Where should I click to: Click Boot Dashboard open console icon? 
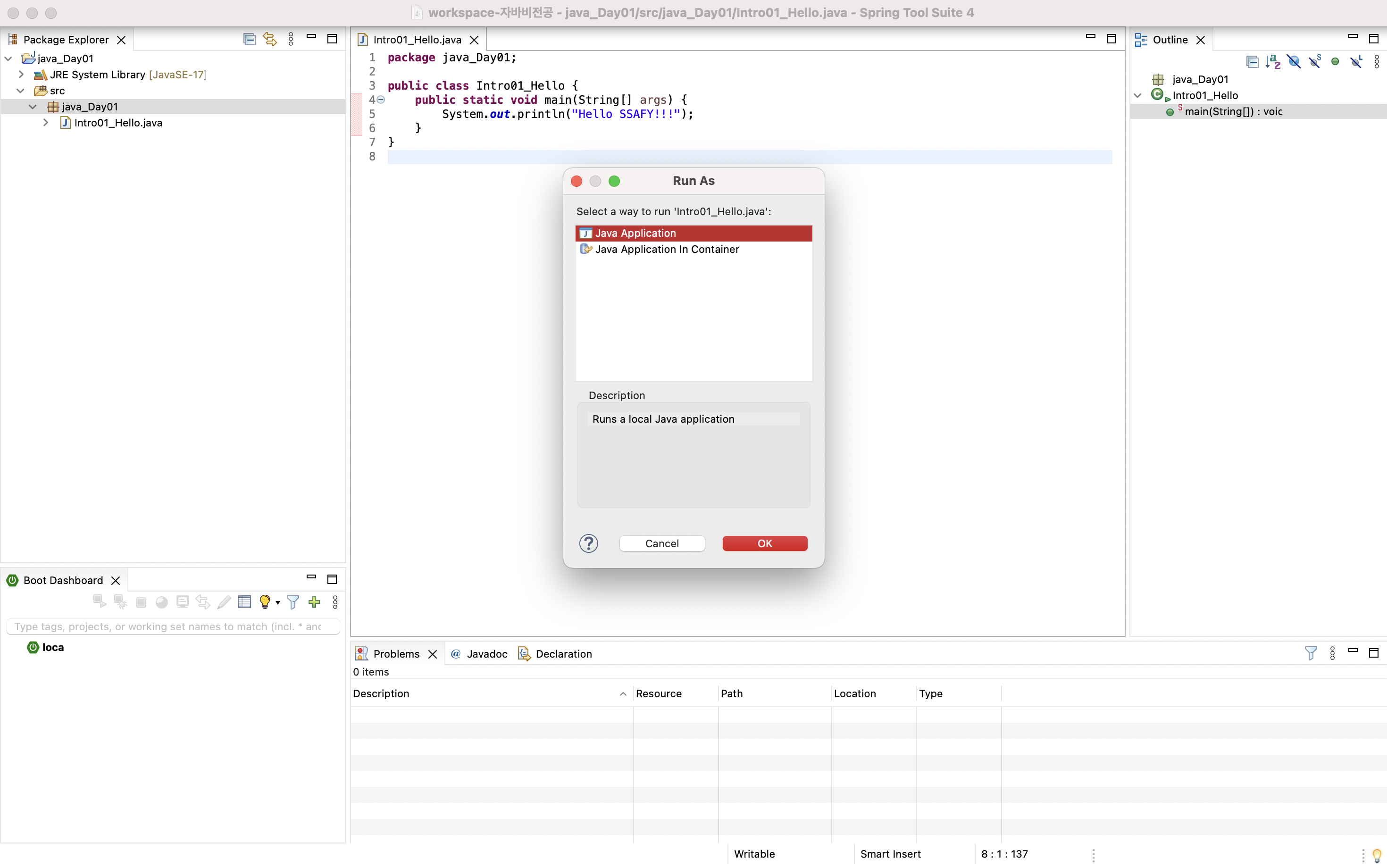[183, 601]
